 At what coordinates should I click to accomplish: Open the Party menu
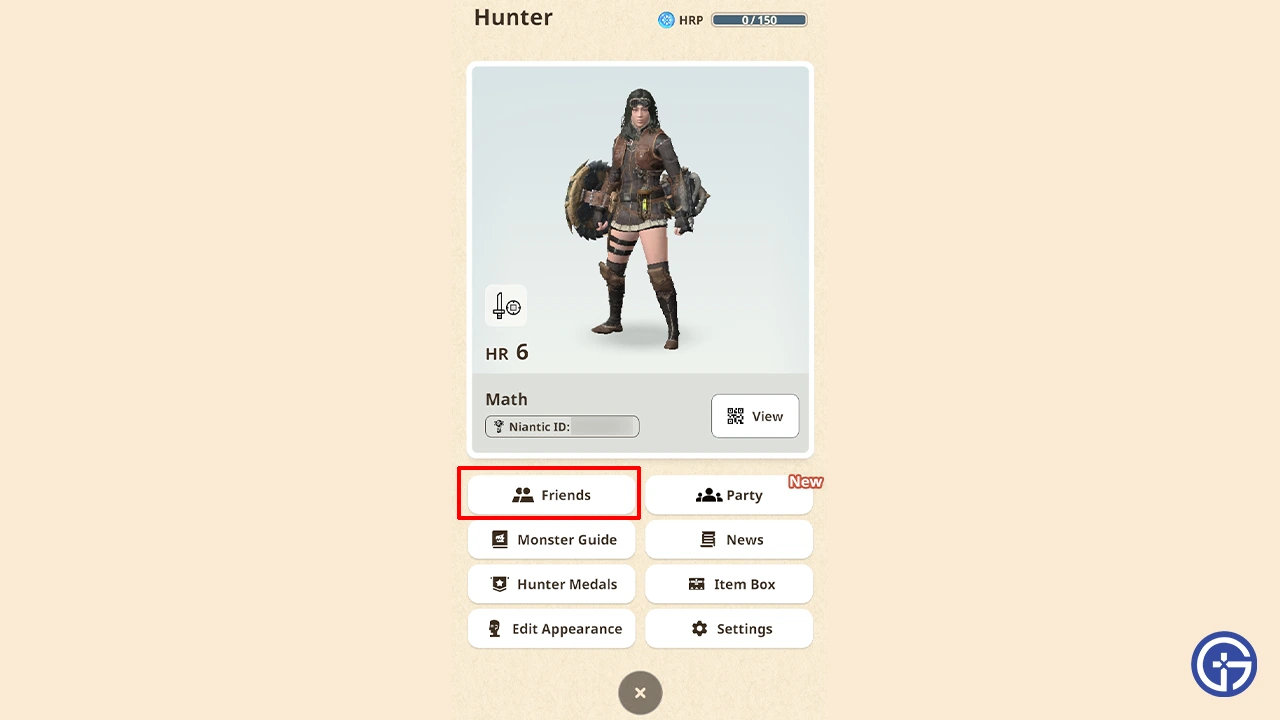[x=729, y=495]
